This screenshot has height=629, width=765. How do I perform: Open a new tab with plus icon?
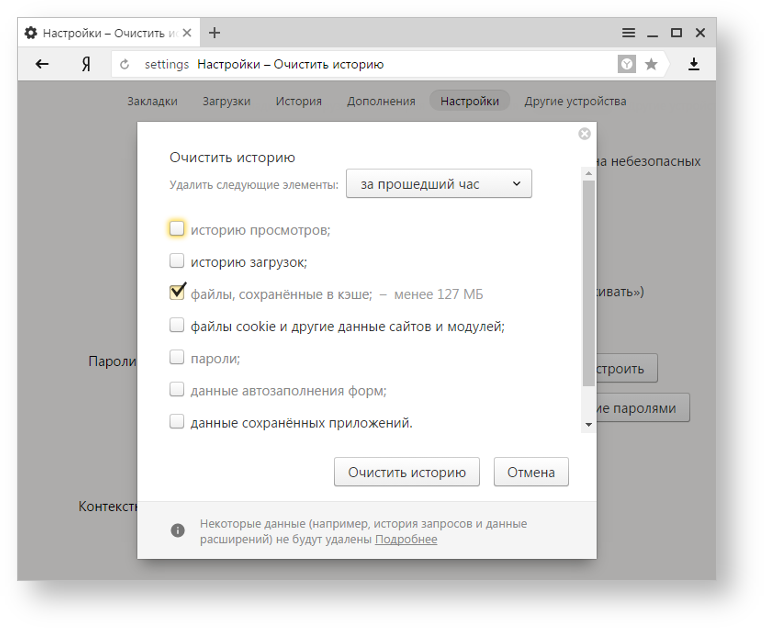pos(215,33)
